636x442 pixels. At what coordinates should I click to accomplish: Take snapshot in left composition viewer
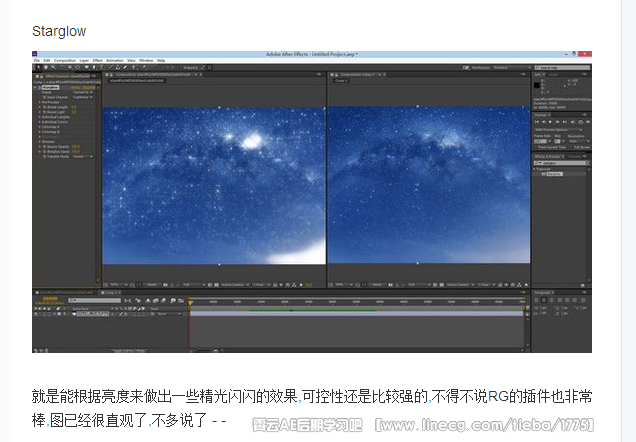pyautogui.click(x=165, y=285)
